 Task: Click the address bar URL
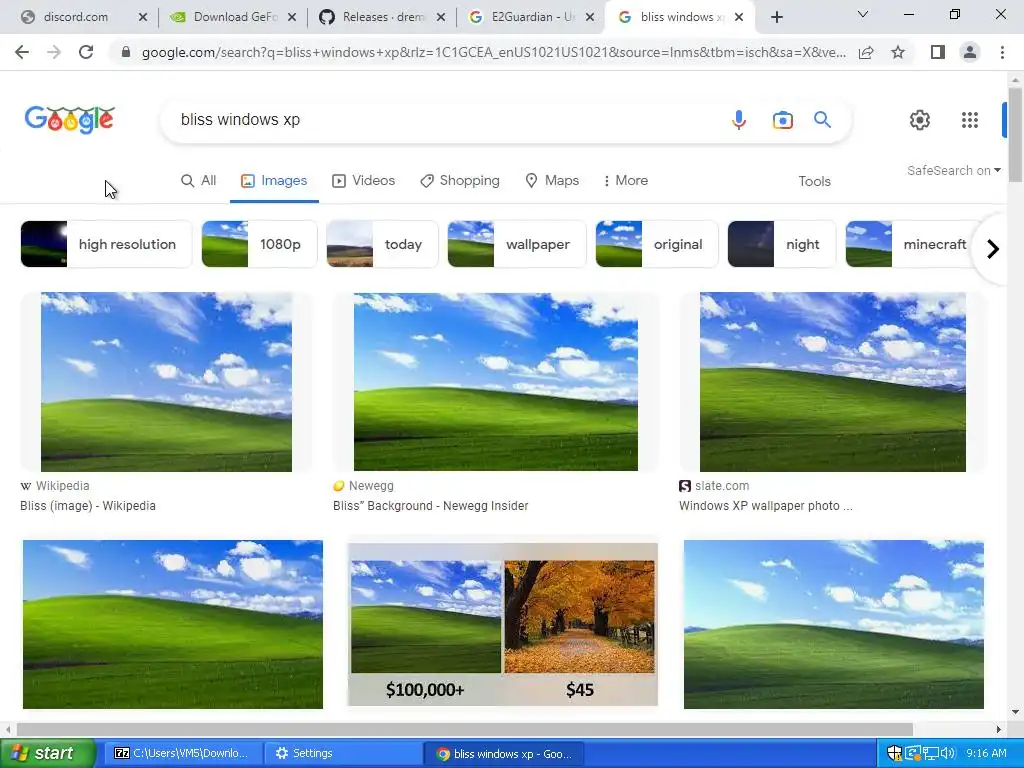pyautogui.click(x=494, y=52)
